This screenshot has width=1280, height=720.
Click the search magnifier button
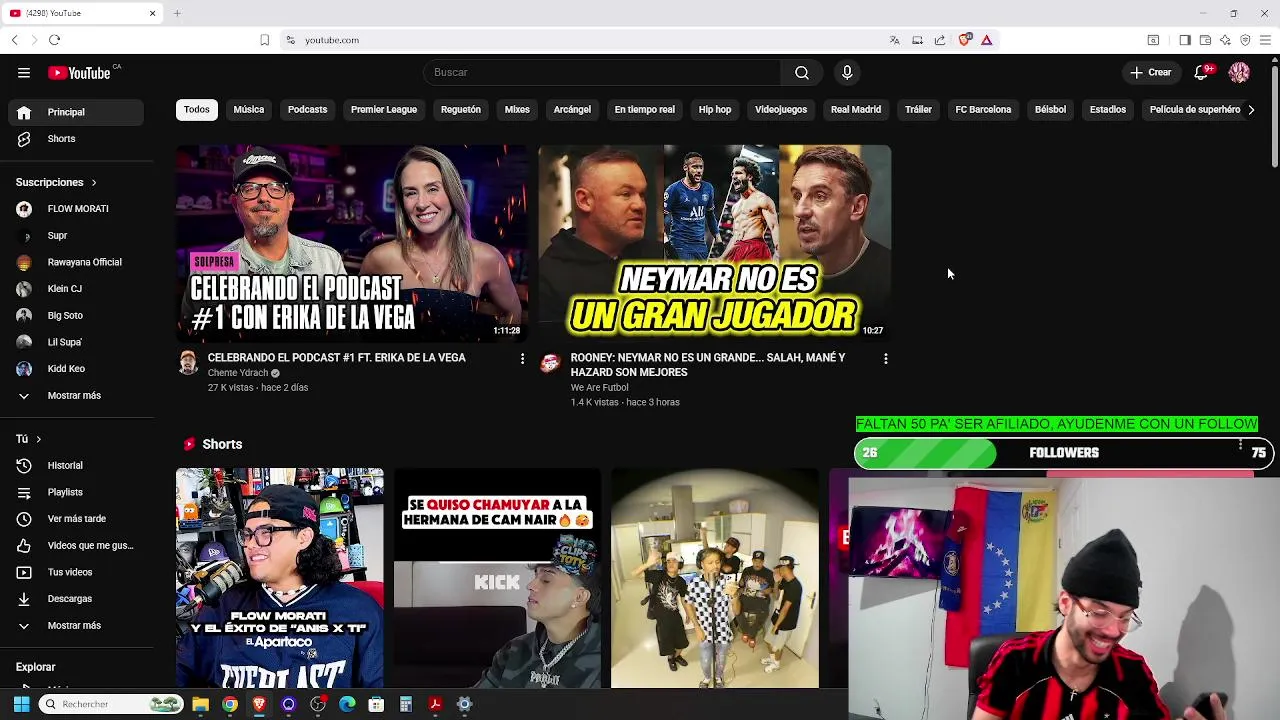pos(802,72)
